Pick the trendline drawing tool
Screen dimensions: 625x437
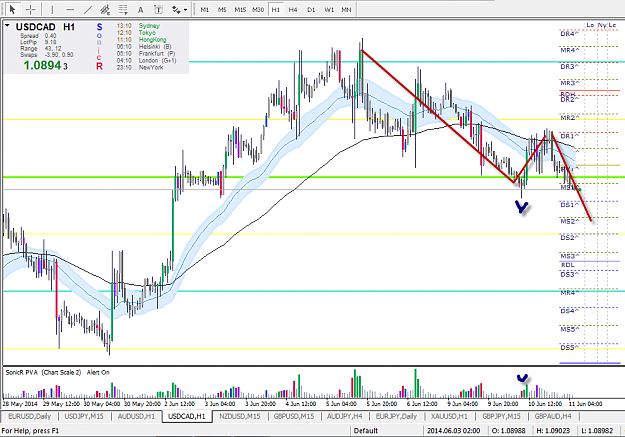tap(88, 9)
